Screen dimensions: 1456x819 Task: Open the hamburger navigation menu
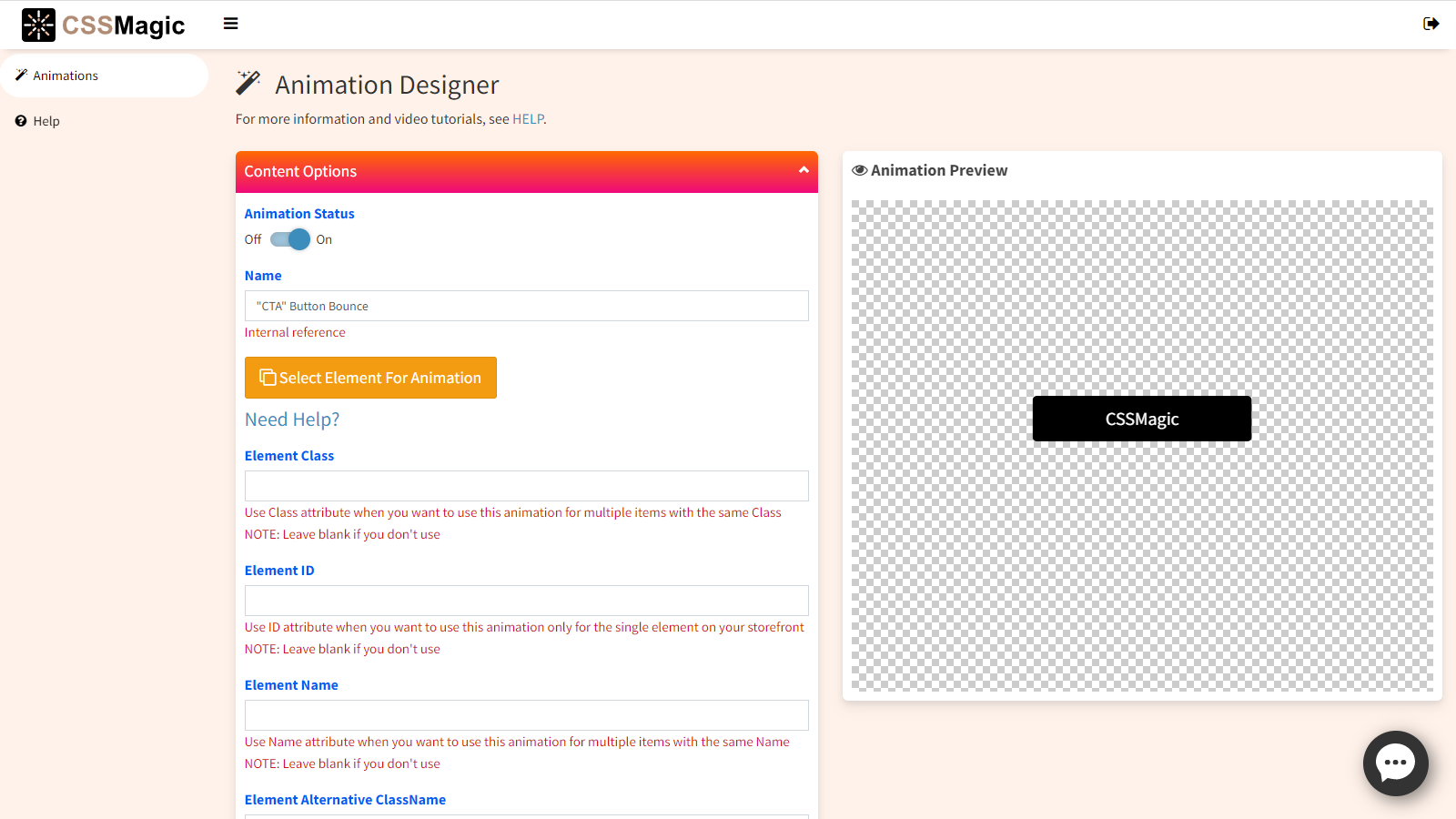pyautogui.click(x=230, y=24)
